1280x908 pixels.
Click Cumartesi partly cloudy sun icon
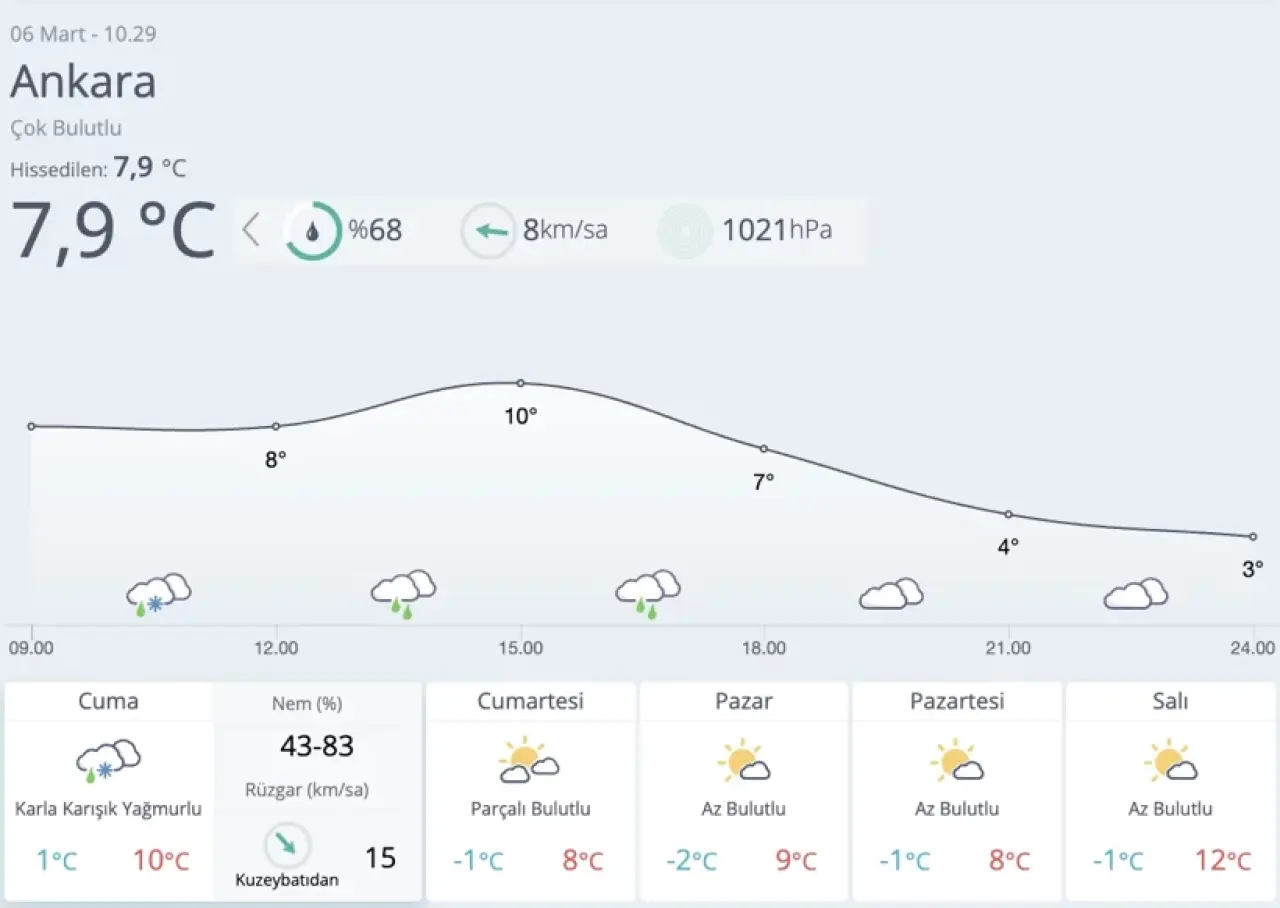[x=529, y=760]
